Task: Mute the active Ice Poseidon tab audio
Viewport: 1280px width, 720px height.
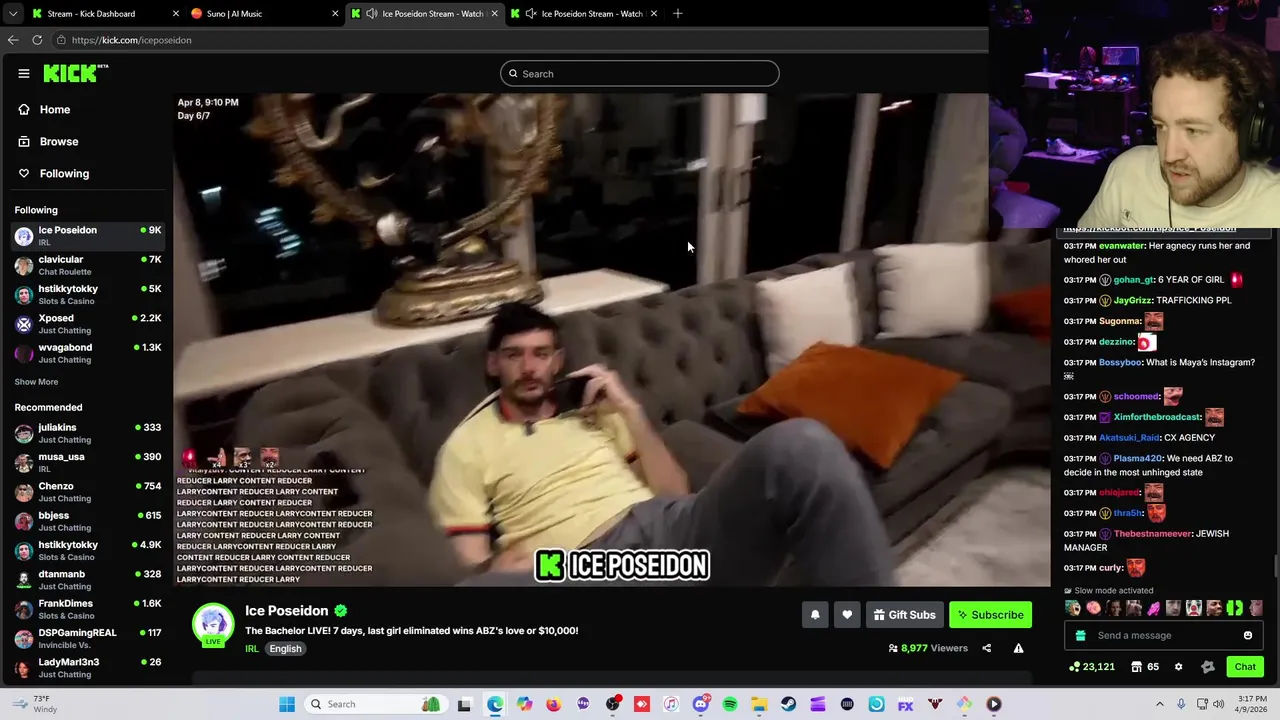Action: coord(372,14)
